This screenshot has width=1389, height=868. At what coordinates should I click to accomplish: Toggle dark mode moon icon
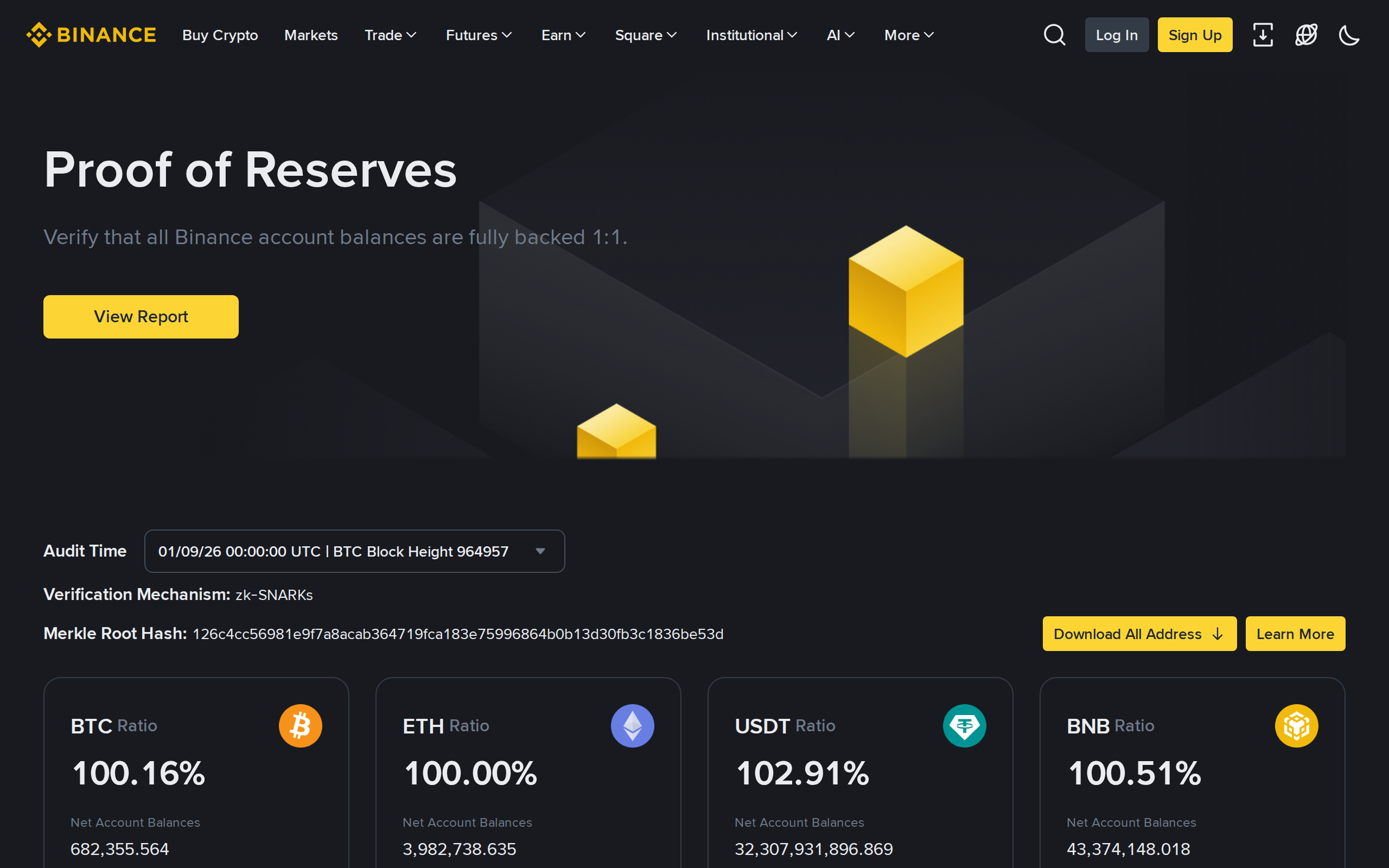coord(1349,35)
